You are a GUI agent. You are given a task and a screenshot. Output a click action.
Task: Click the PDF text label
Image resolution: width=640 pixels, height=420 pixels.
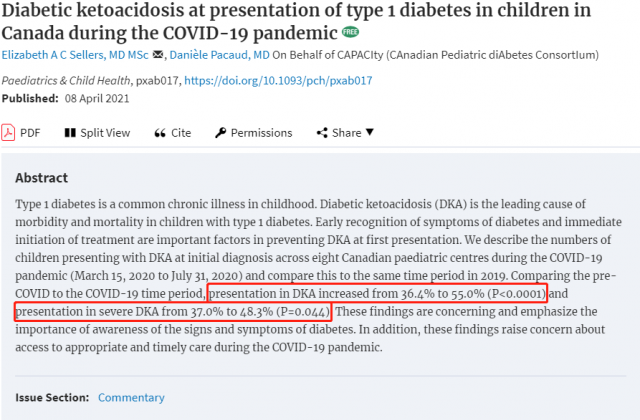(x=30, y=133)
